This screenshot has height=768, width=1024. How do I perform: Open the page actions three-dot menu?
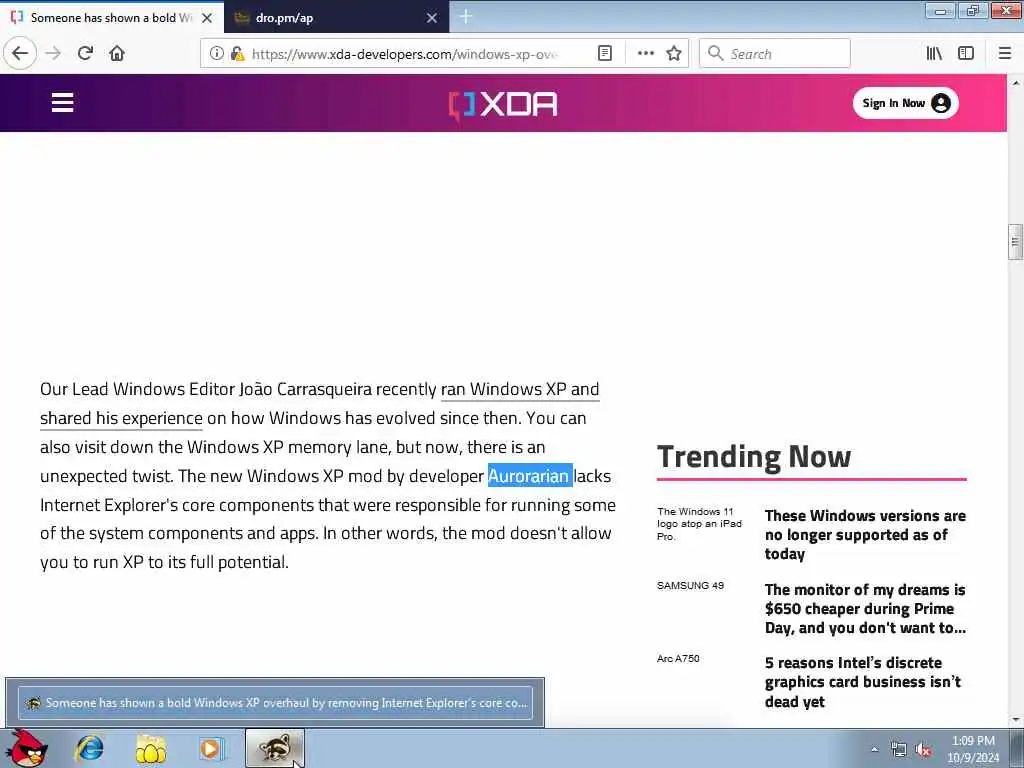pos(645,54)
